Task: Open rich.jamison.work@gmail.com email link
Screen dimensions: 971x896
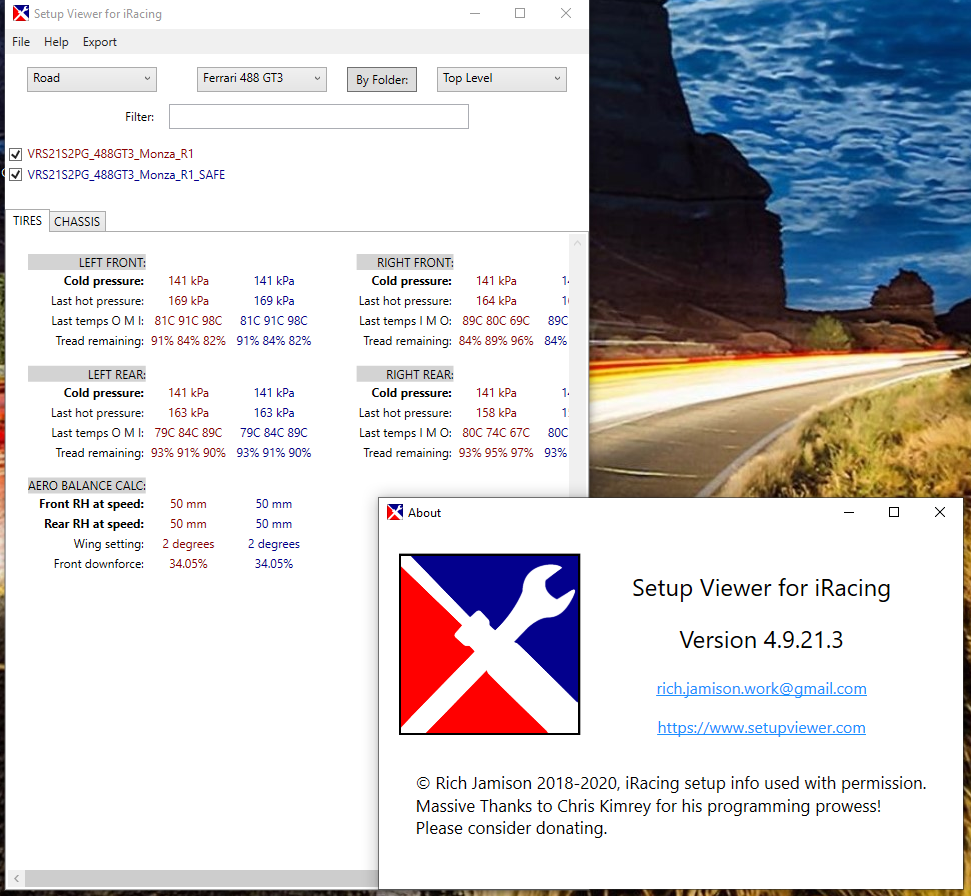Action: (x=761, y=689)
